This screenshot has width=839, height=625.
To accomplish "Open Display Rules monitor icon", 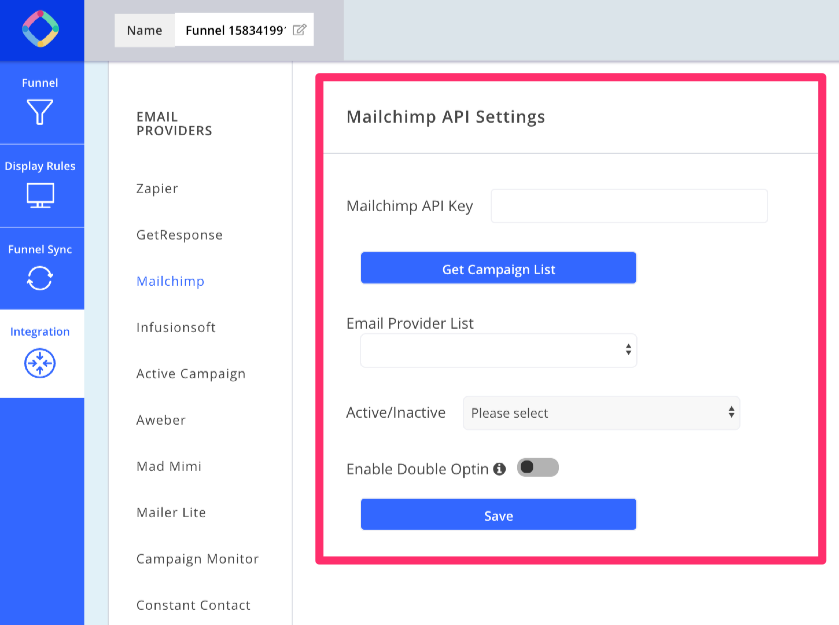I will (40, 195).
